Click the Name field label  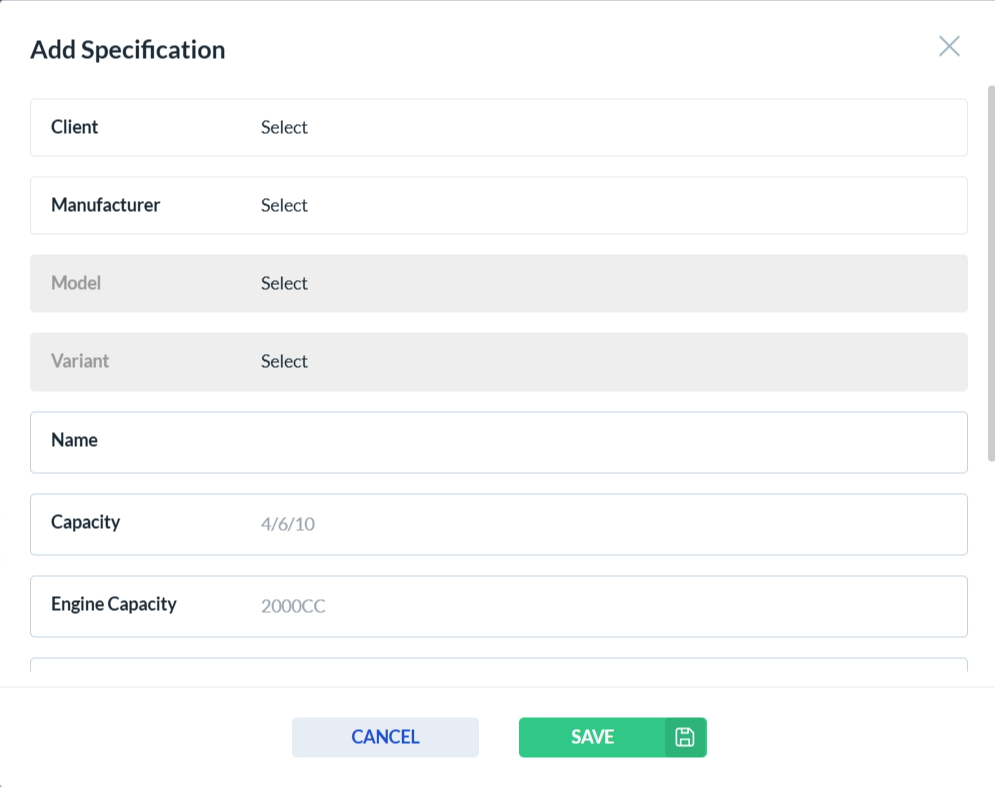point(75,440)
